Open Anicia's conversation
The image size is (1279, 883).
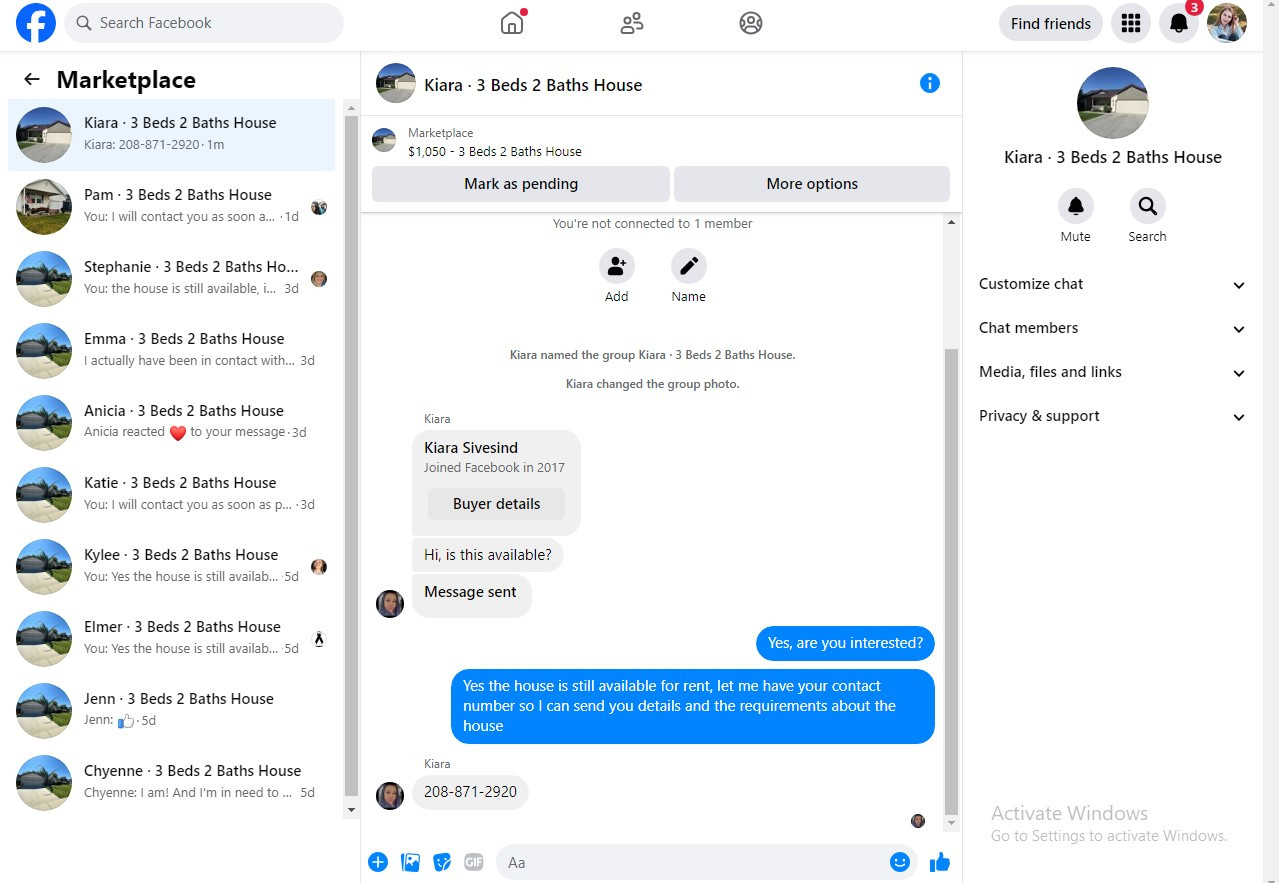[172, 423]
